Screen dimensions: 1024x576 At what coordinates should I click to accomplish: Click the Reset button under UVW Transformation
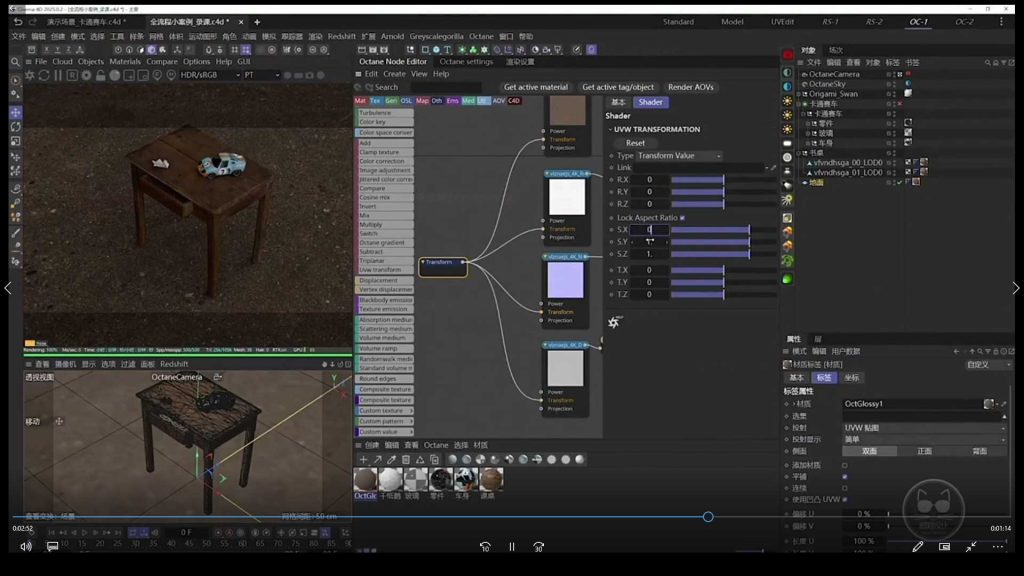pos(635,143)
